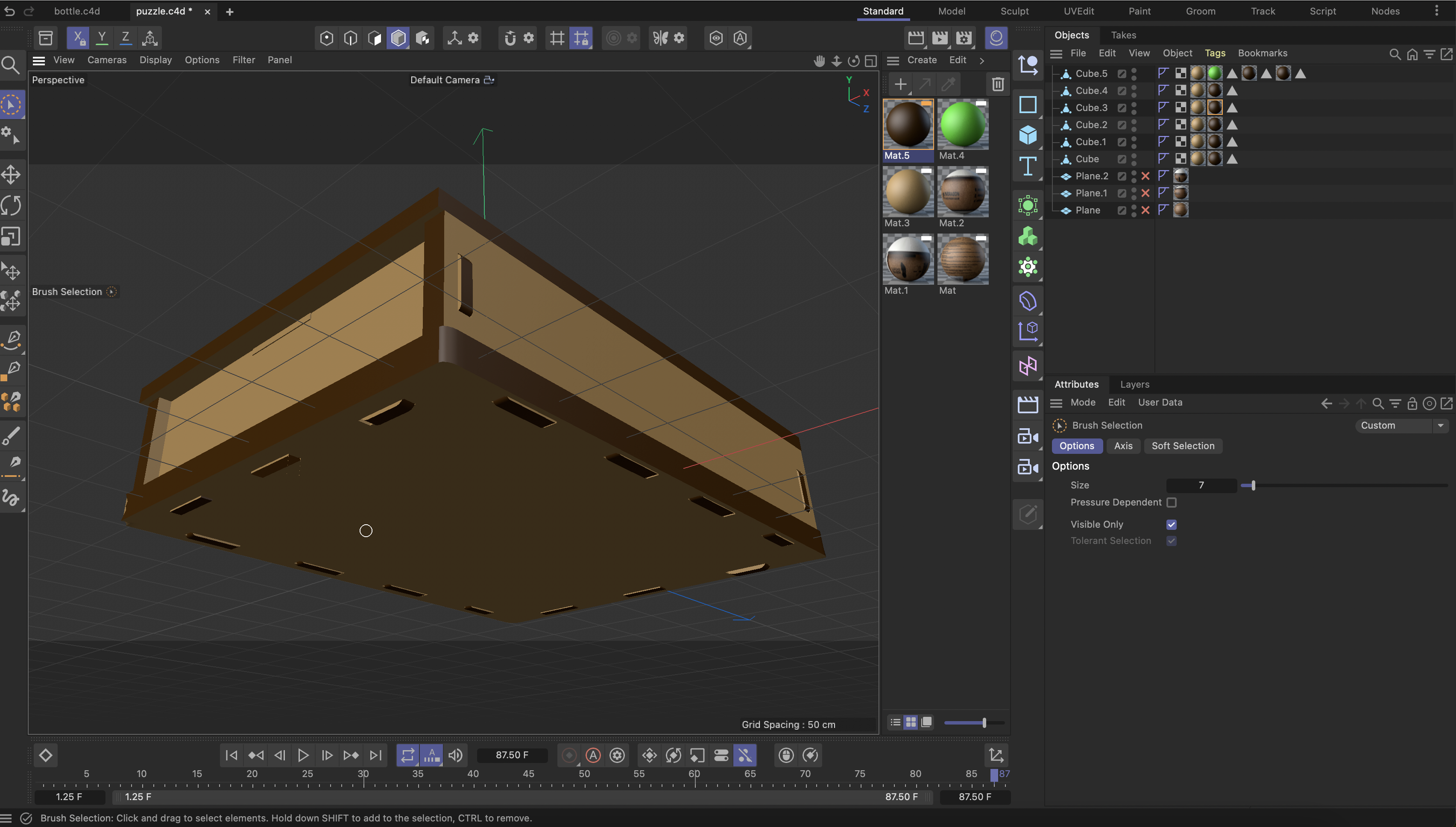Click the Soft Selection button
Screen dimensions: 1456x827
tap(1183, 446)
